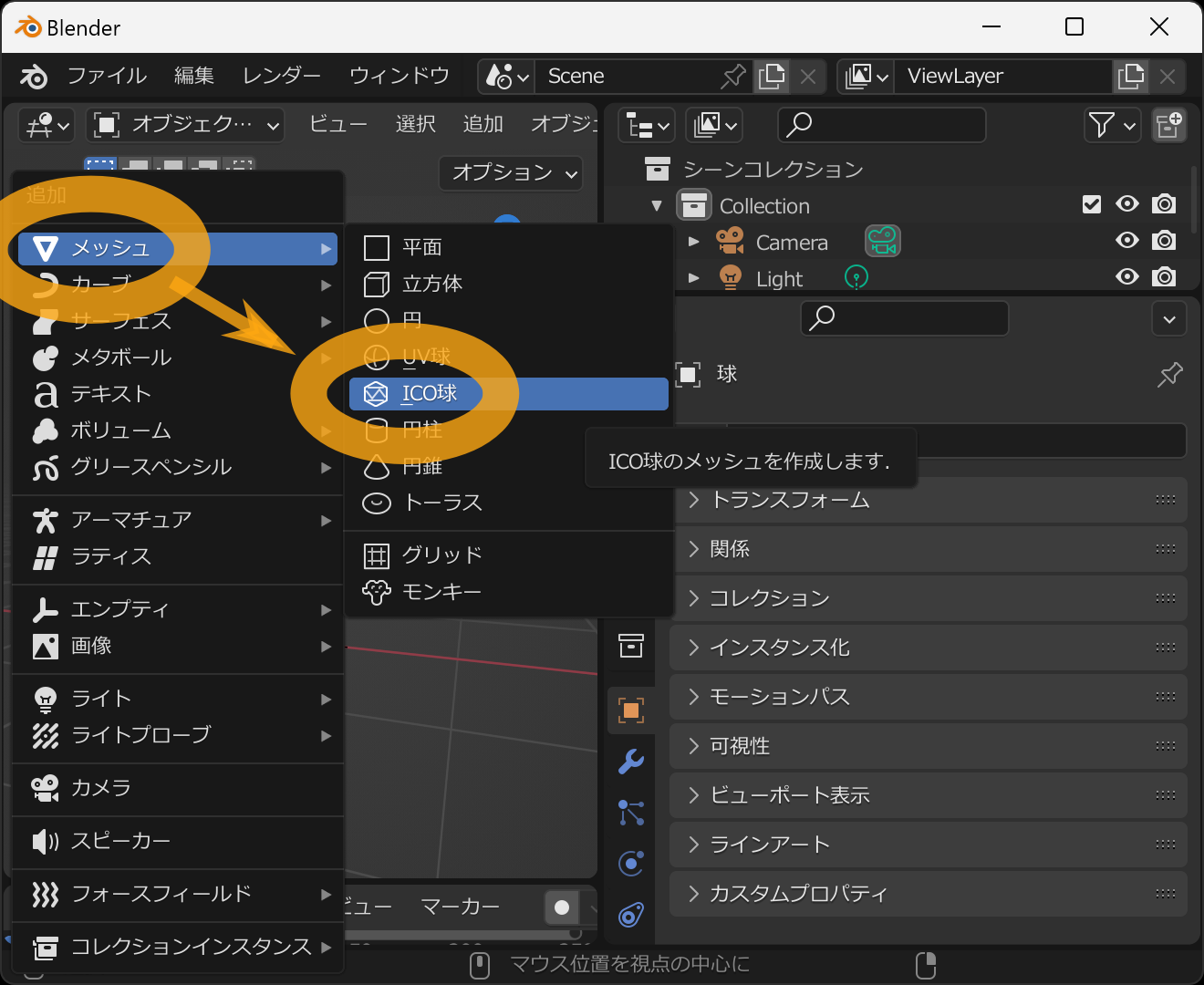This screenshot has width=1204, height=985.
Task: Open the scene browse dropdown icon
Action: 507,77
